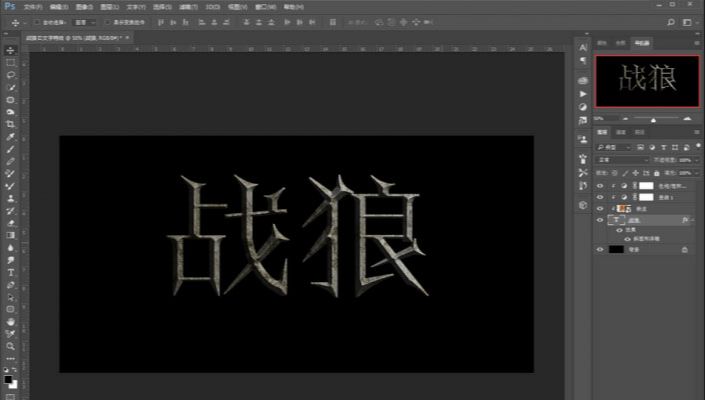Screen dimensions: 705x400
Task: Filter layers by type layers
Action: tap(664, 147)
